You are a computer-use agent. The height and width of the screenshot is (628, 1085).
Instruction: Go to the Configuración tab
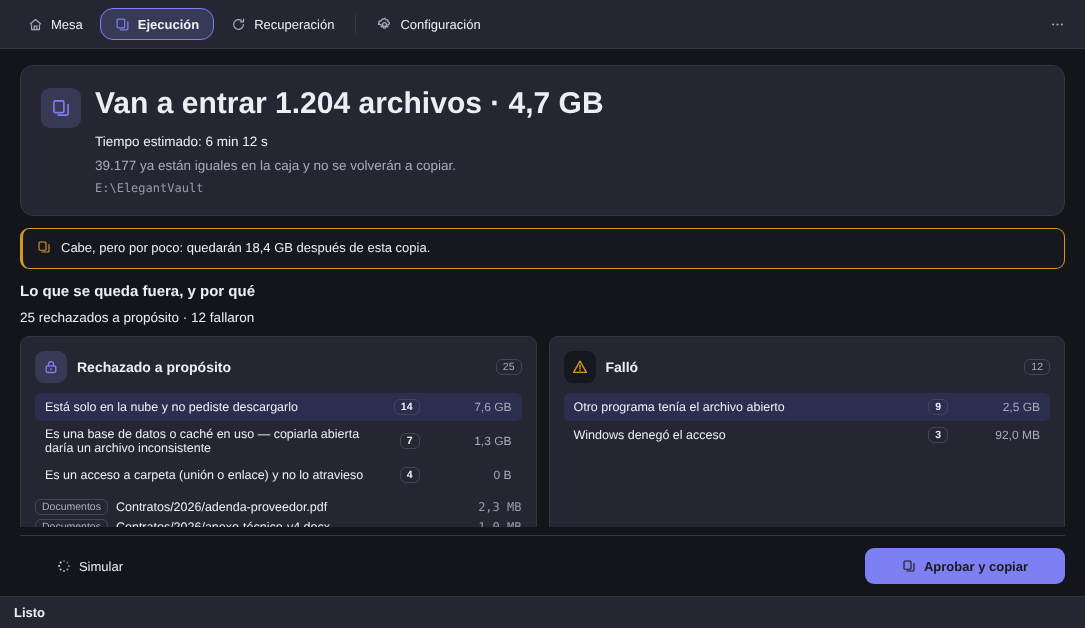tap(429, 25)
